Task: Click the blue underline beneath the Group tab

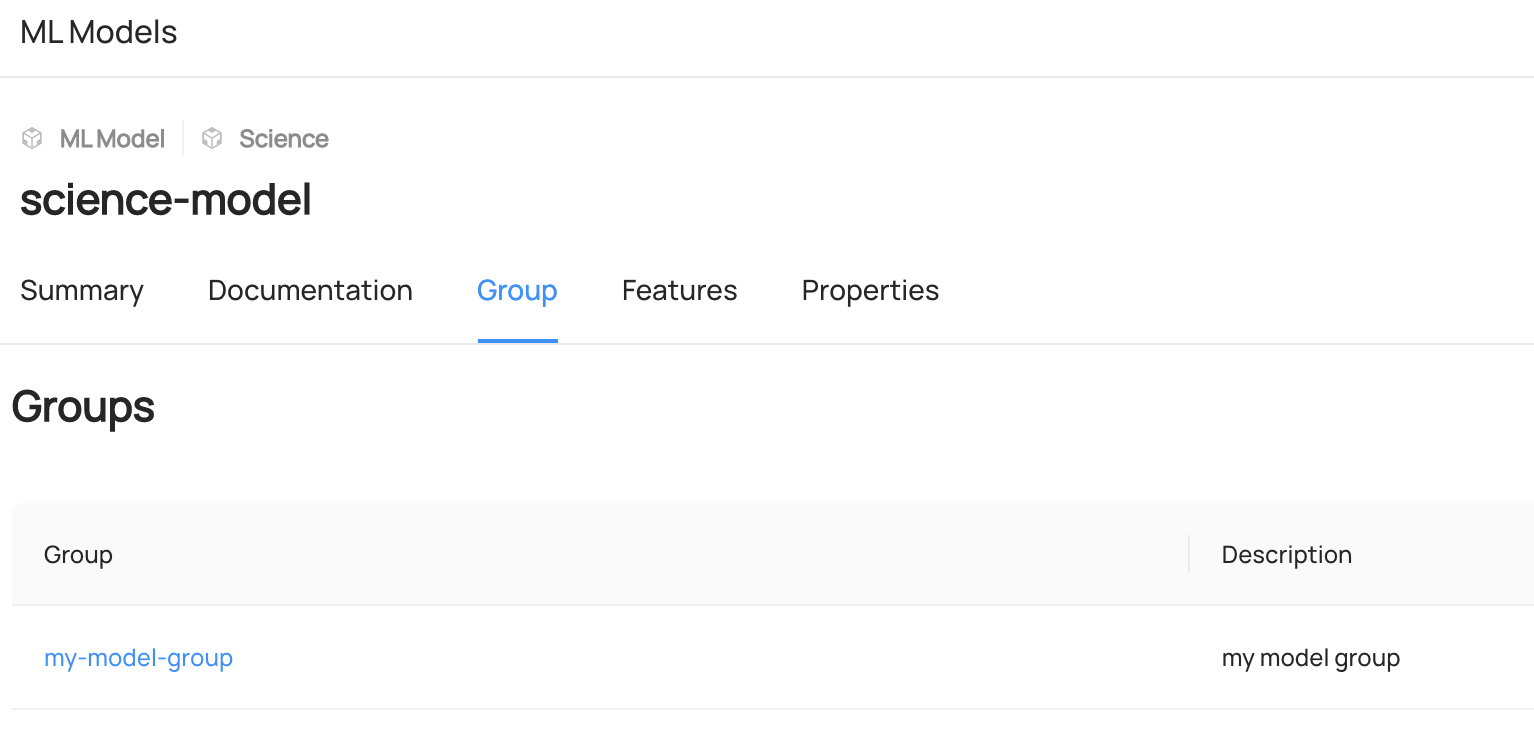Action: [x=517, y=341]
